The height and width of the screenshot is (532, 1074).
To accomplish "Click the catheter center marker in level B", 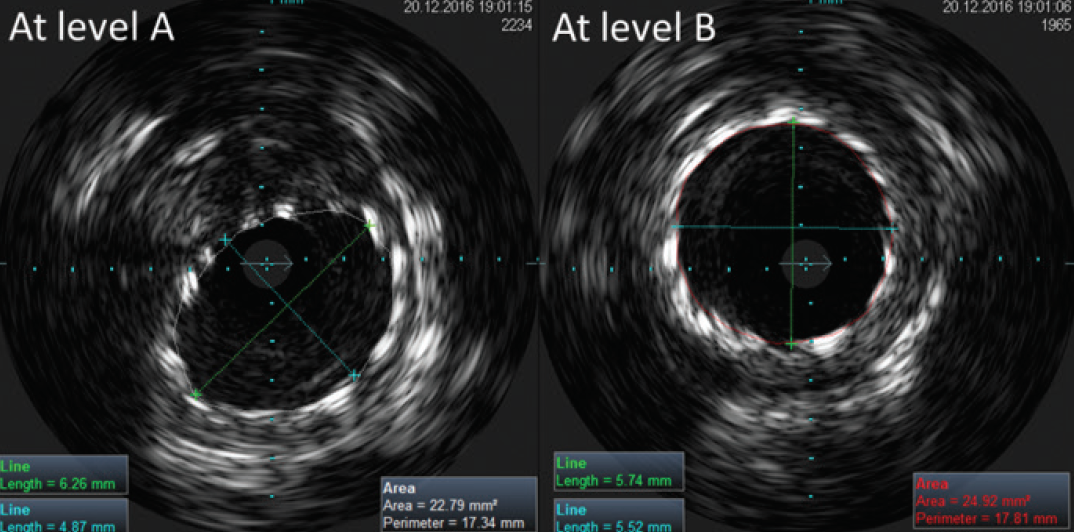I will pos(806,263).
